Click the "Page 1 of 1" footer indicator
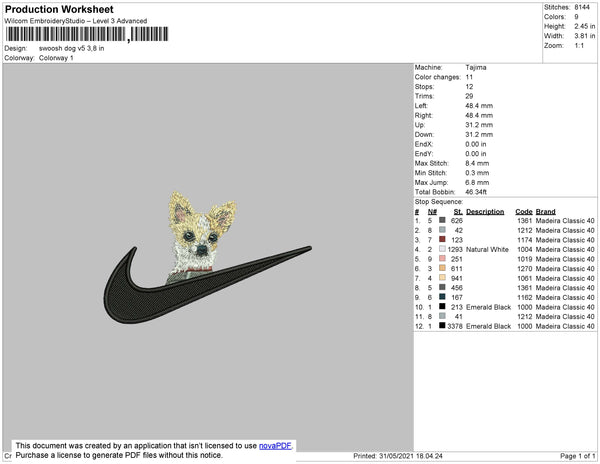 (577, 456)
